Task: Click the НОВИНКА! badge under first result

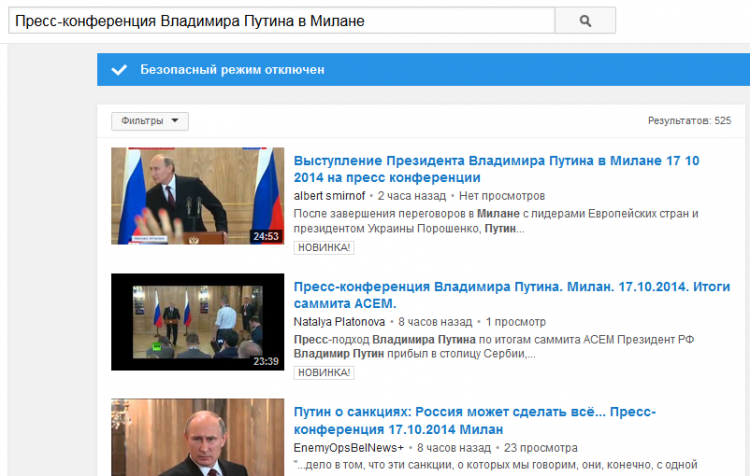Action: 324,247
